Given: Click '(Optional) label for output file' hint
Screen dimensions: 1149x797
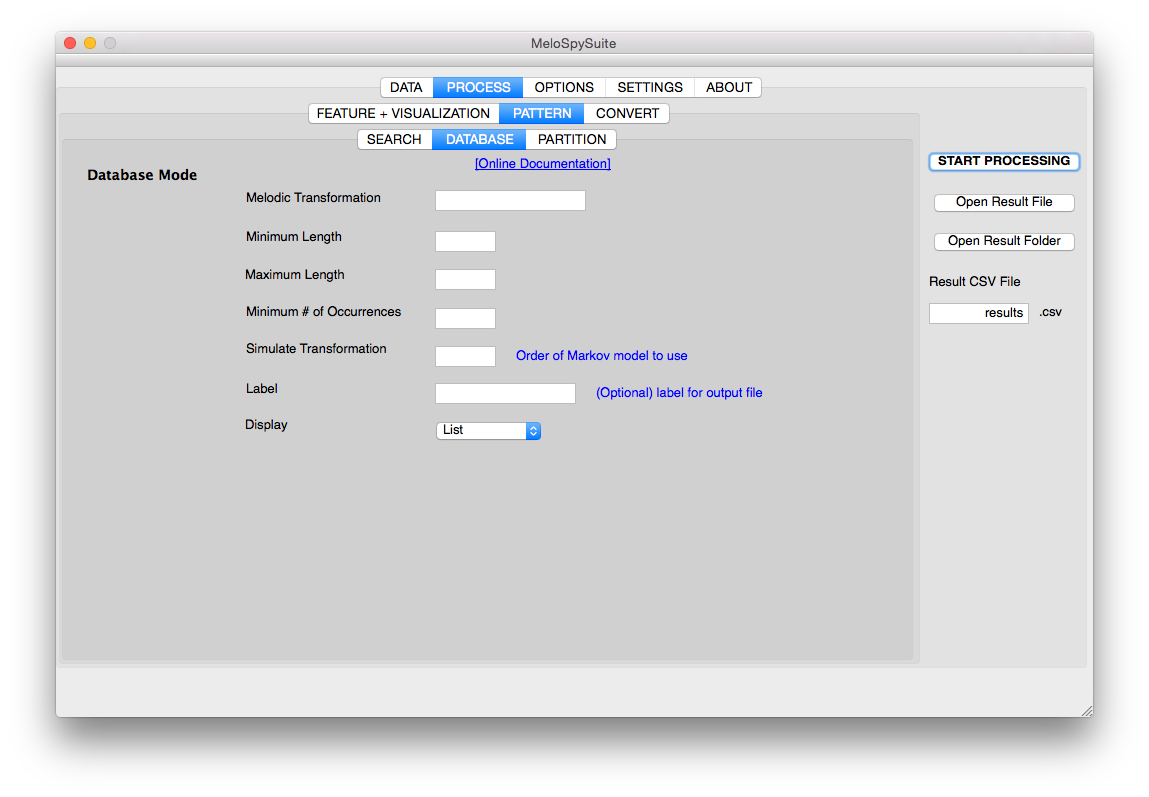Looking at the screenshot, I should 679,393.
